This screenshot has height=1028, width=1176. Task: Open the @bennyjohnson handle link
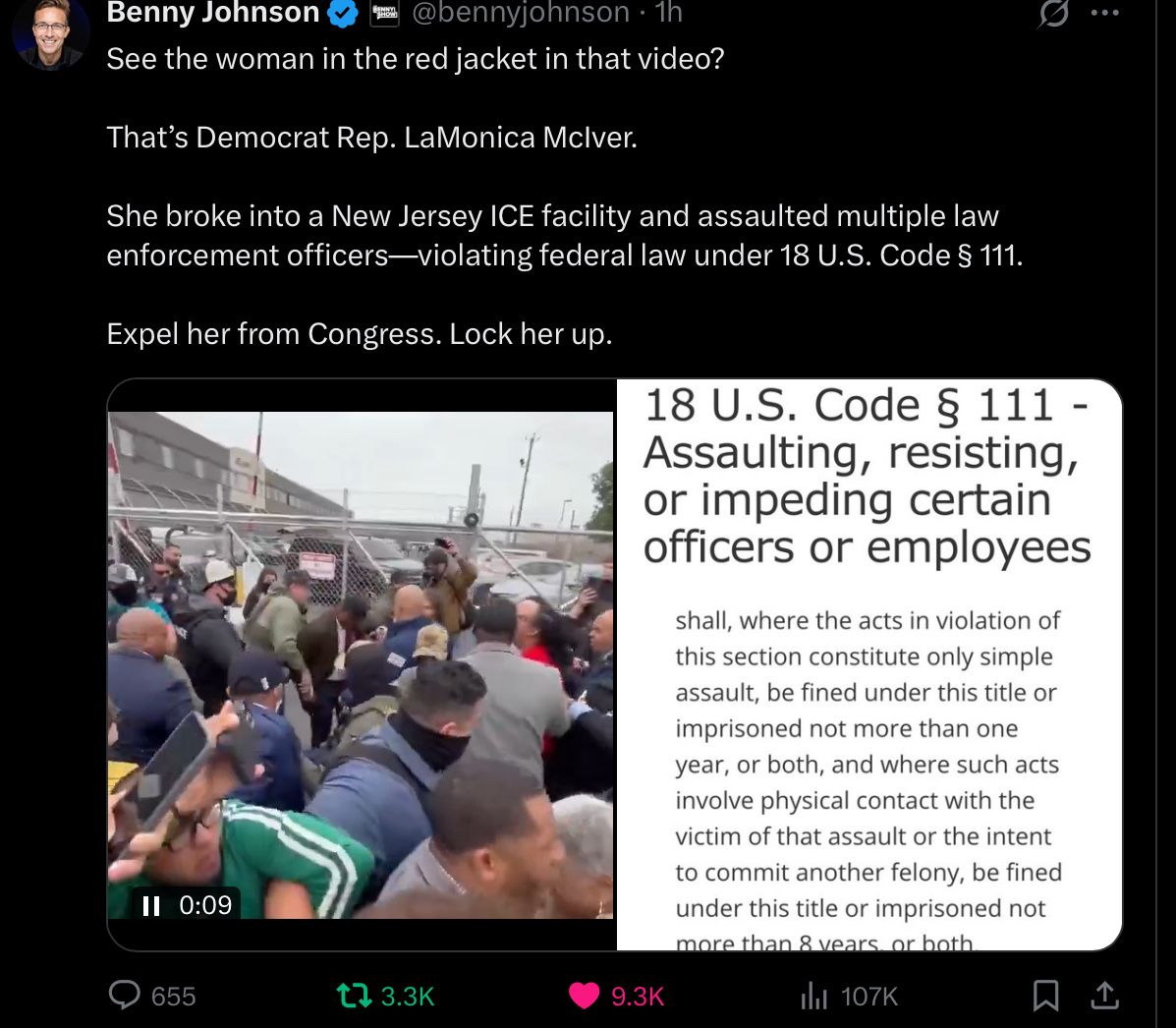521,13
